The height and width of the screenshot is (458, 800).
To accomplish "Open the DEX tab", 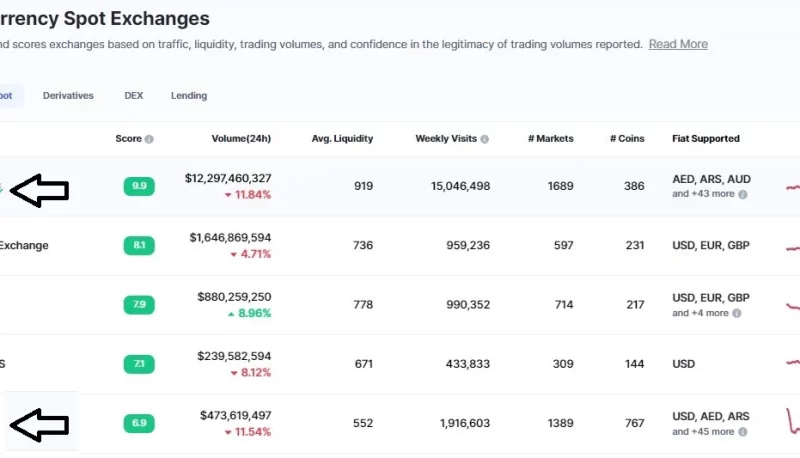I will pyautogui.click(x=134, y=96).
